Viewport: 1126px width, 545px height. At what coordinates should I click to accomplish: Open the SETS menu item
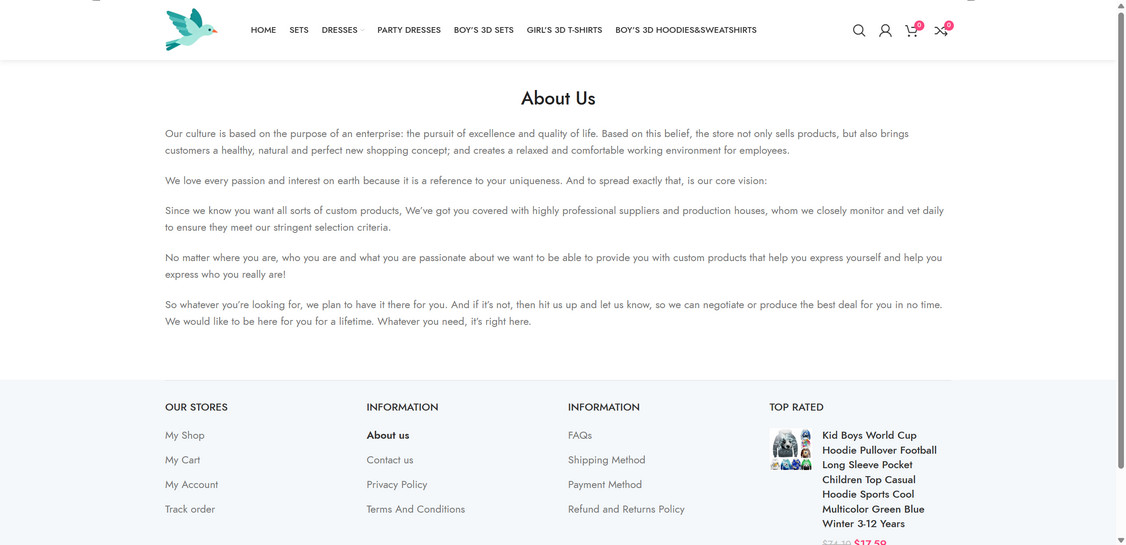click(299, 30)
